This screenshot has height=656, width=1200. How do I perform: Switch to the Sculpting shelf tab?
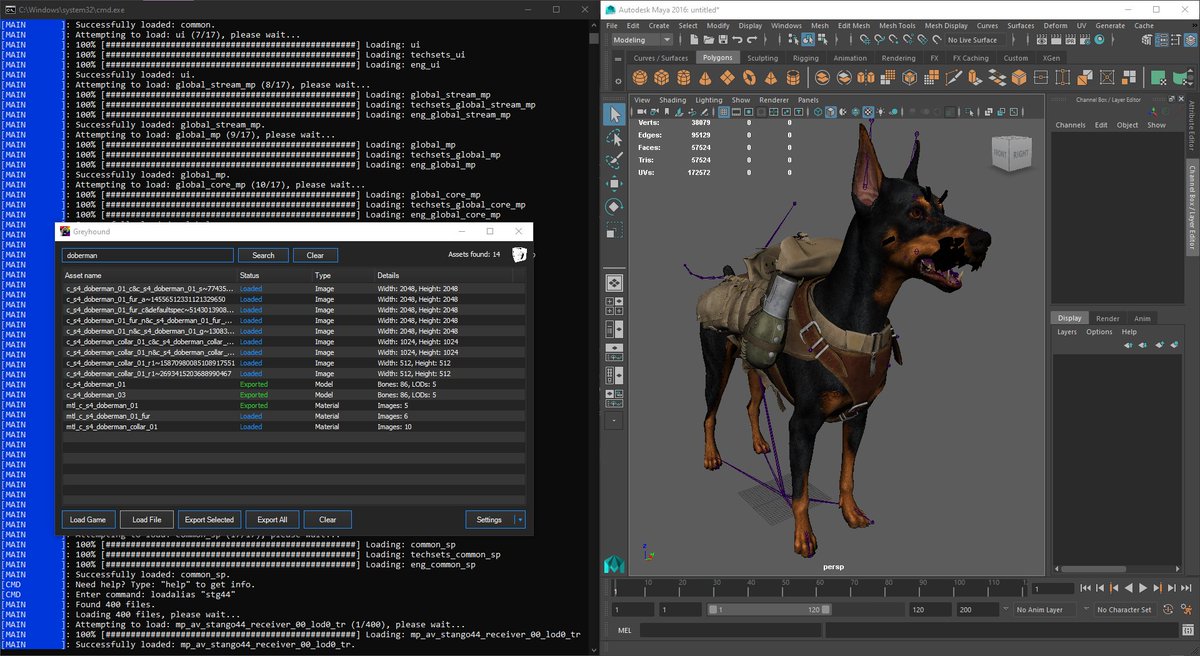(762, 58)
